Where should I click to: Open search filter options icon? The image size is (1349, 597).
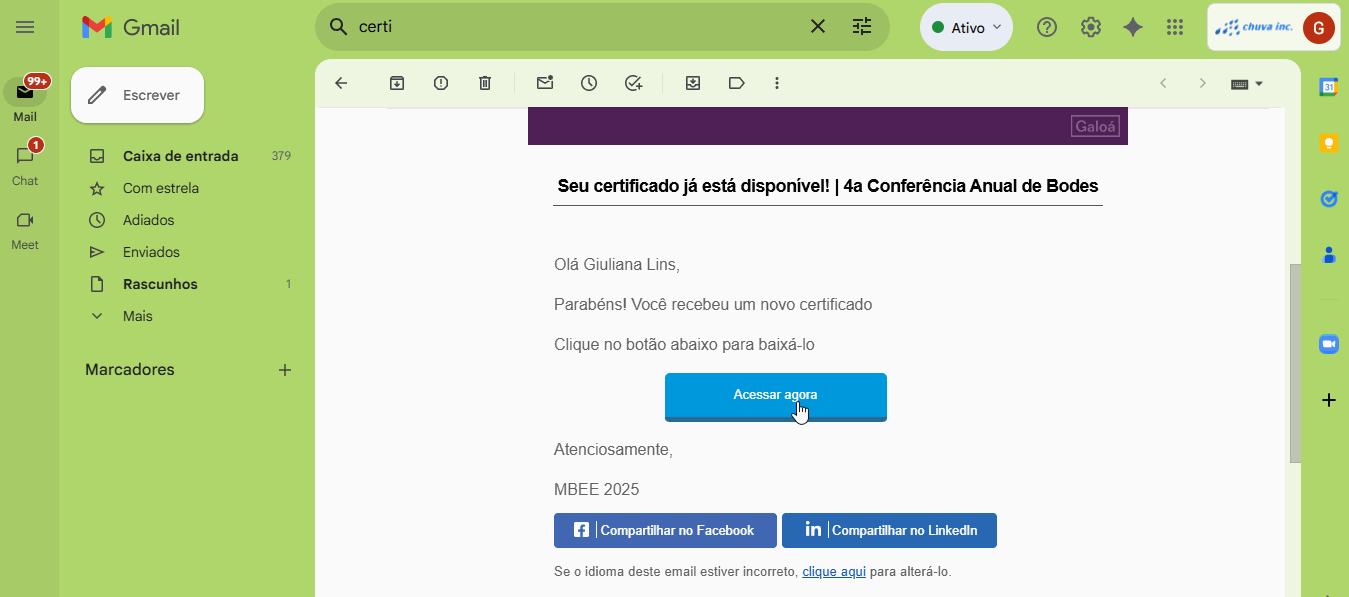pos(862,27)
